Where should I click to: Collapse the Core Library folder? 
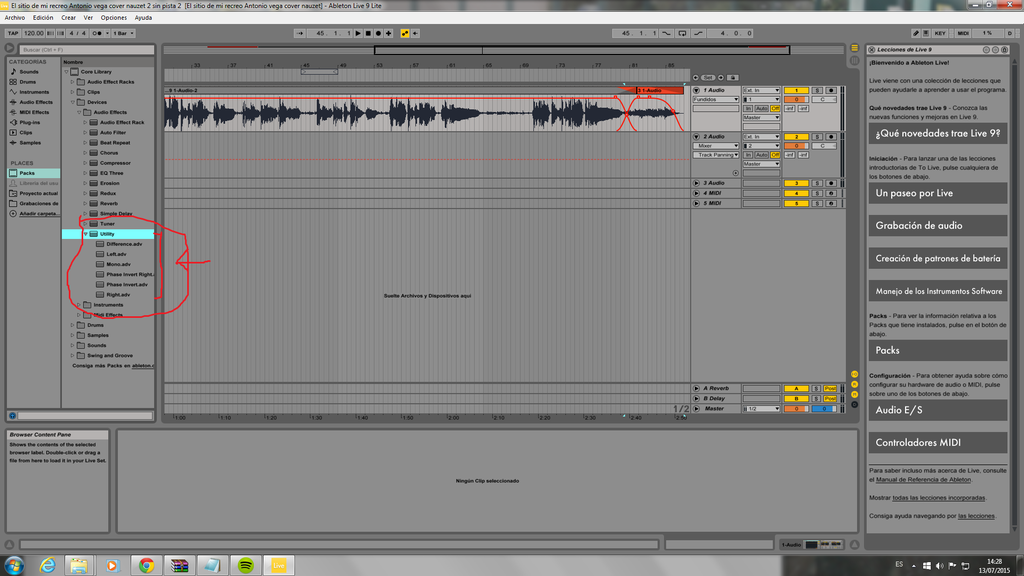click(67, 72)
